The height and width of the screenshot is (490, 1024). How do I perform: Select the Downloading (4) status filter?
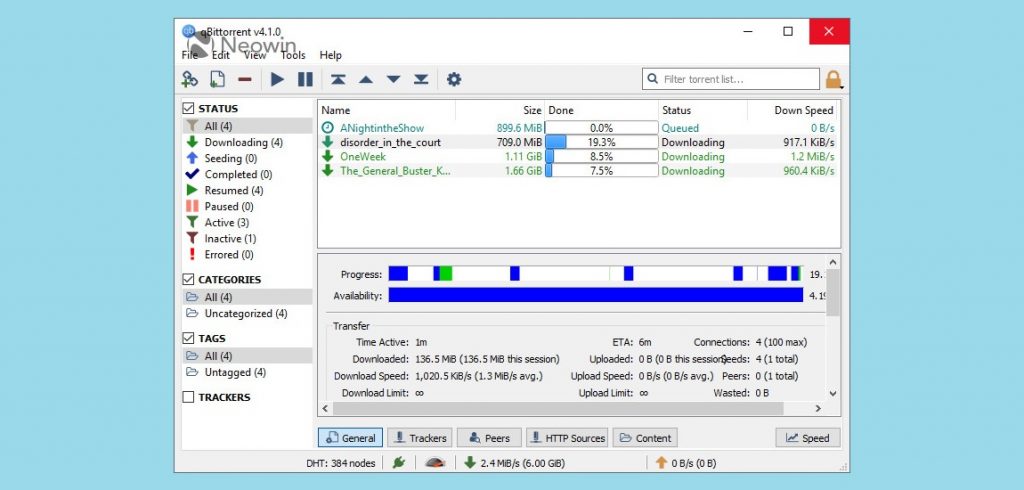click(x=247, y=142)
